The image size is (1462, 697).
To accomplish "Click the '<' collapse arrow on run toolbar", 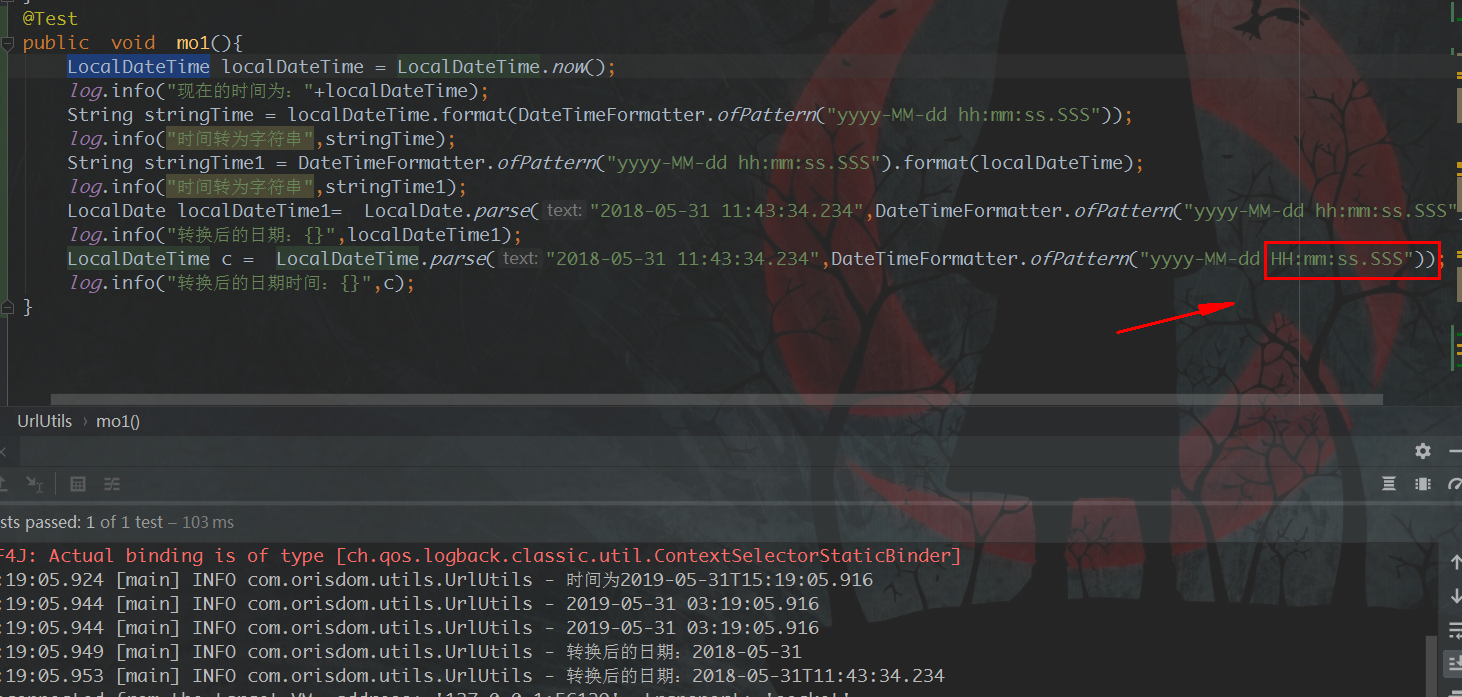I will (3, 451).
